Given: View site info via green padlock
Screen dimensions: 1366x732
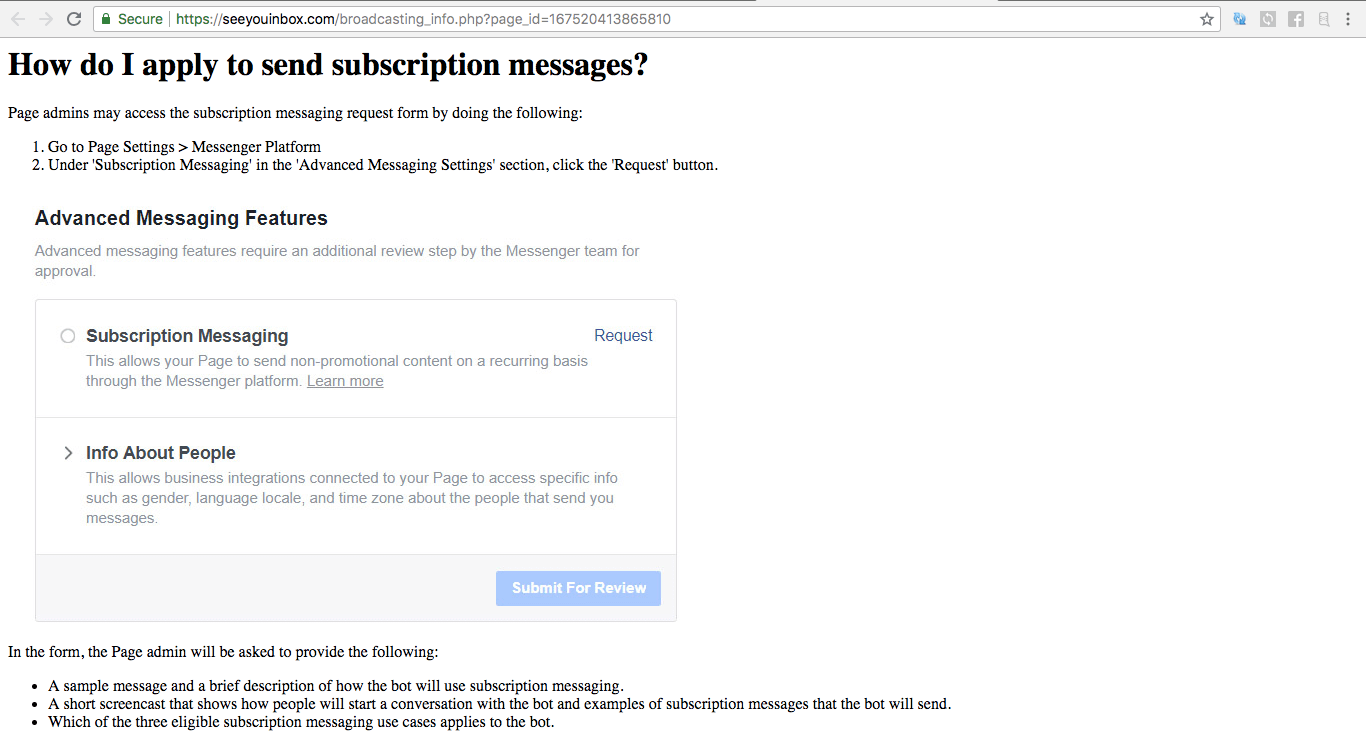Looking at the screenshot, I should [106, 19].
